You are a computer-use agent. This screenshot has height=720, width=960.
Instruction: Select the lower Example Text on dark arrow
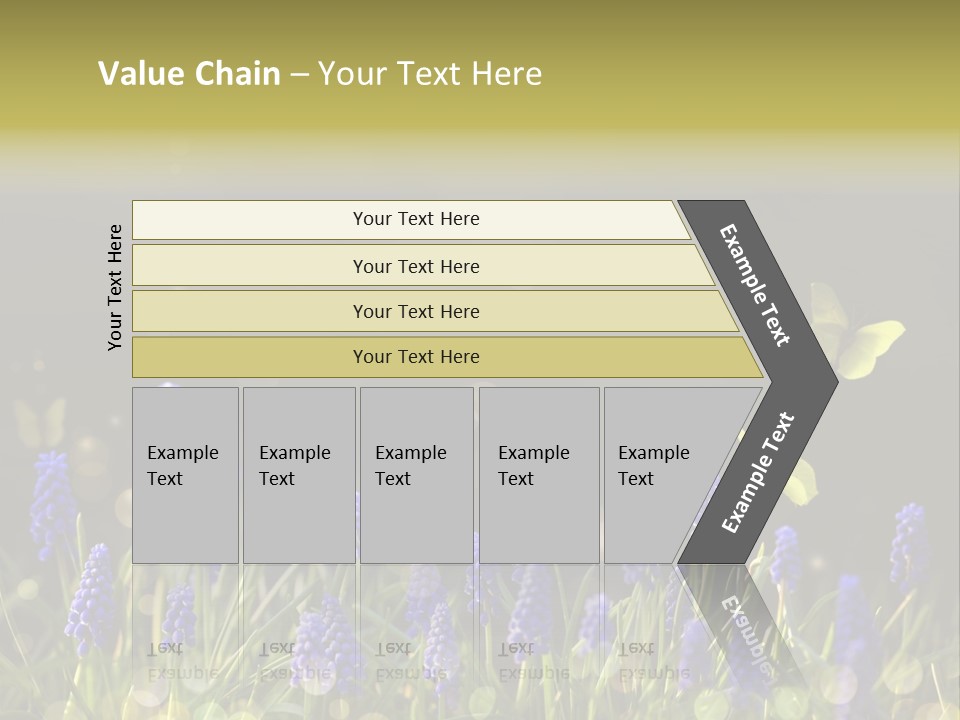(758, 472)
